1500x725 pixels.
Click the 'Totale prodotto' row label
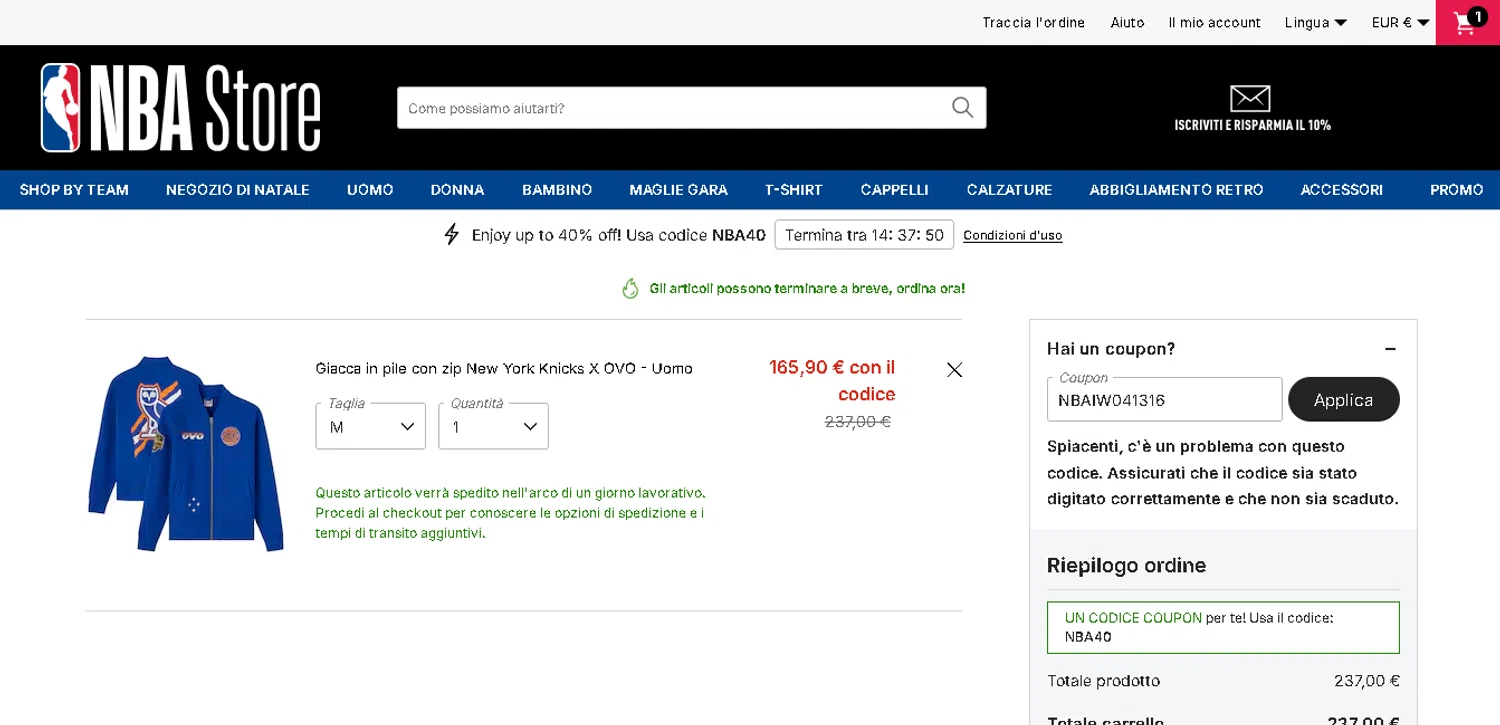coord(1103,681)
